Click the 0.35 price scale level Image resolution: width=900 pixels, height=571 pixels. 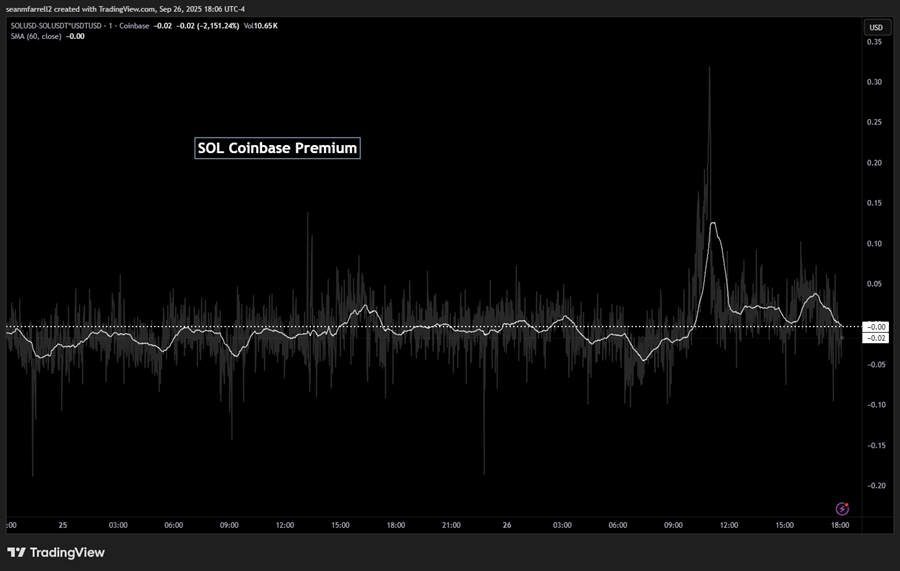point(874,42)
